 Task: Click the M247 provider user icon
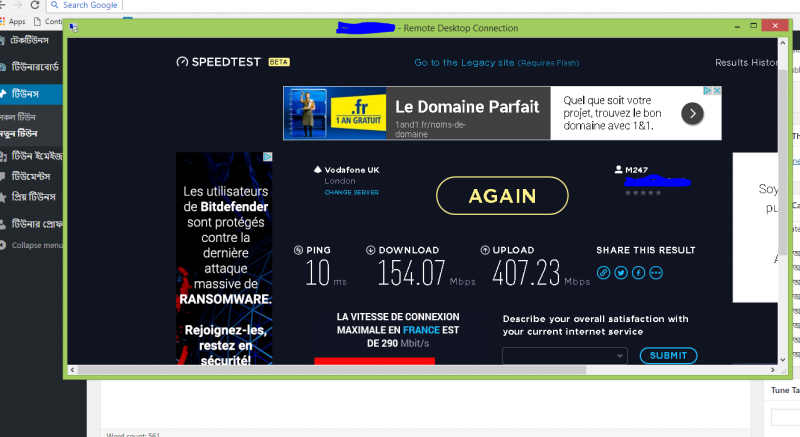point(618,169)
